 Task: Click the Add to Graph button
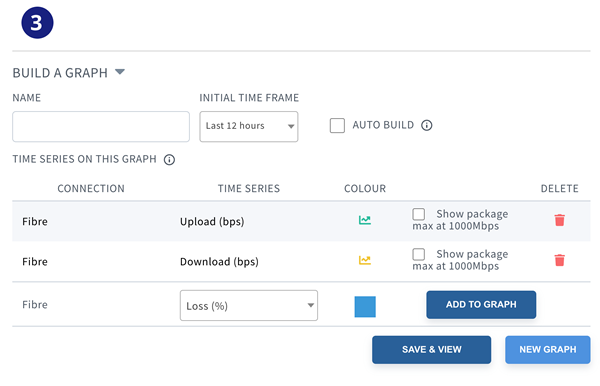pos(481,305)
